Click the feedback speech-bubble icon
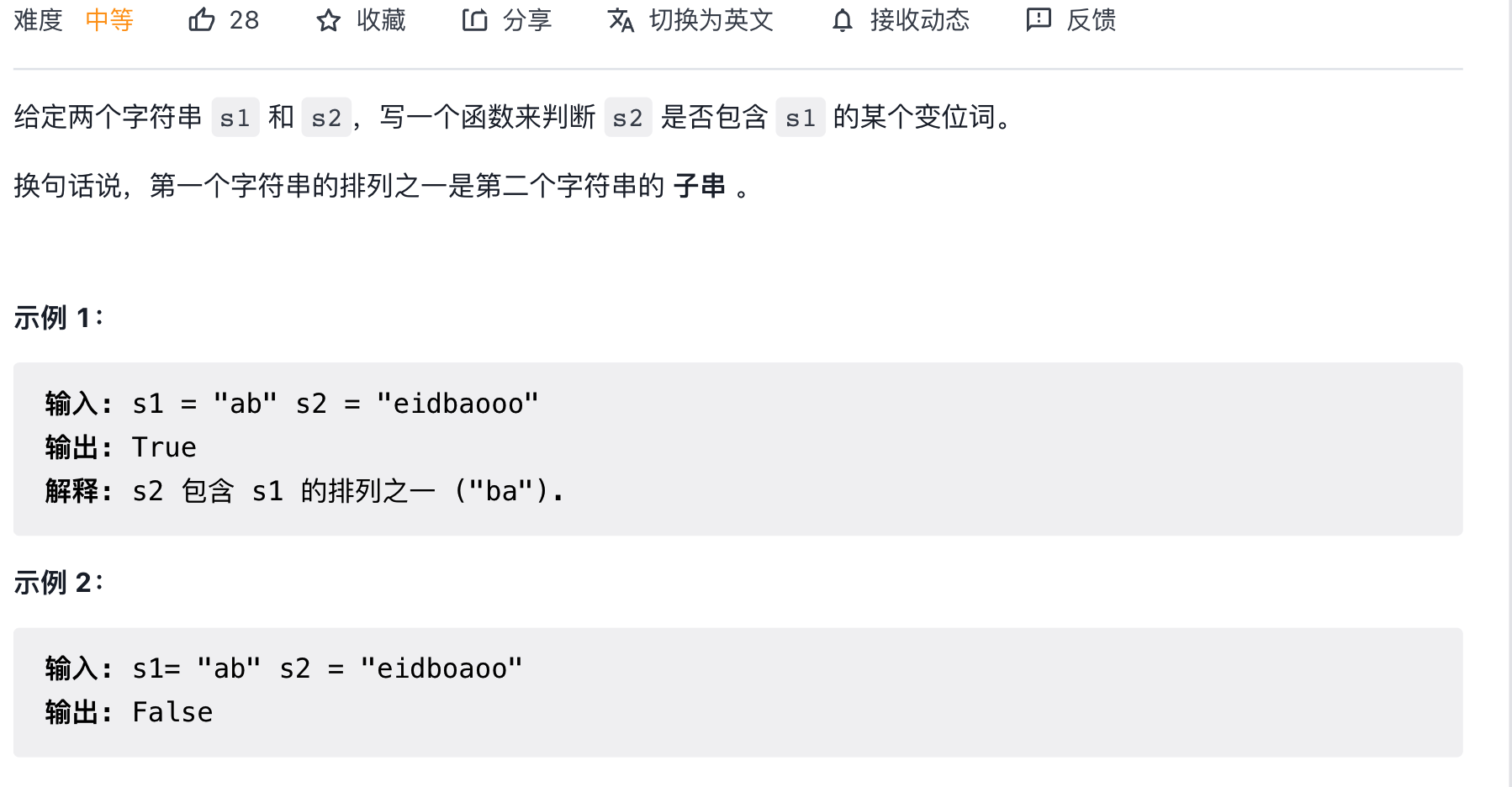Image resolution: width=1512 pixels, height=787 pixels. tap(1039, 19)
